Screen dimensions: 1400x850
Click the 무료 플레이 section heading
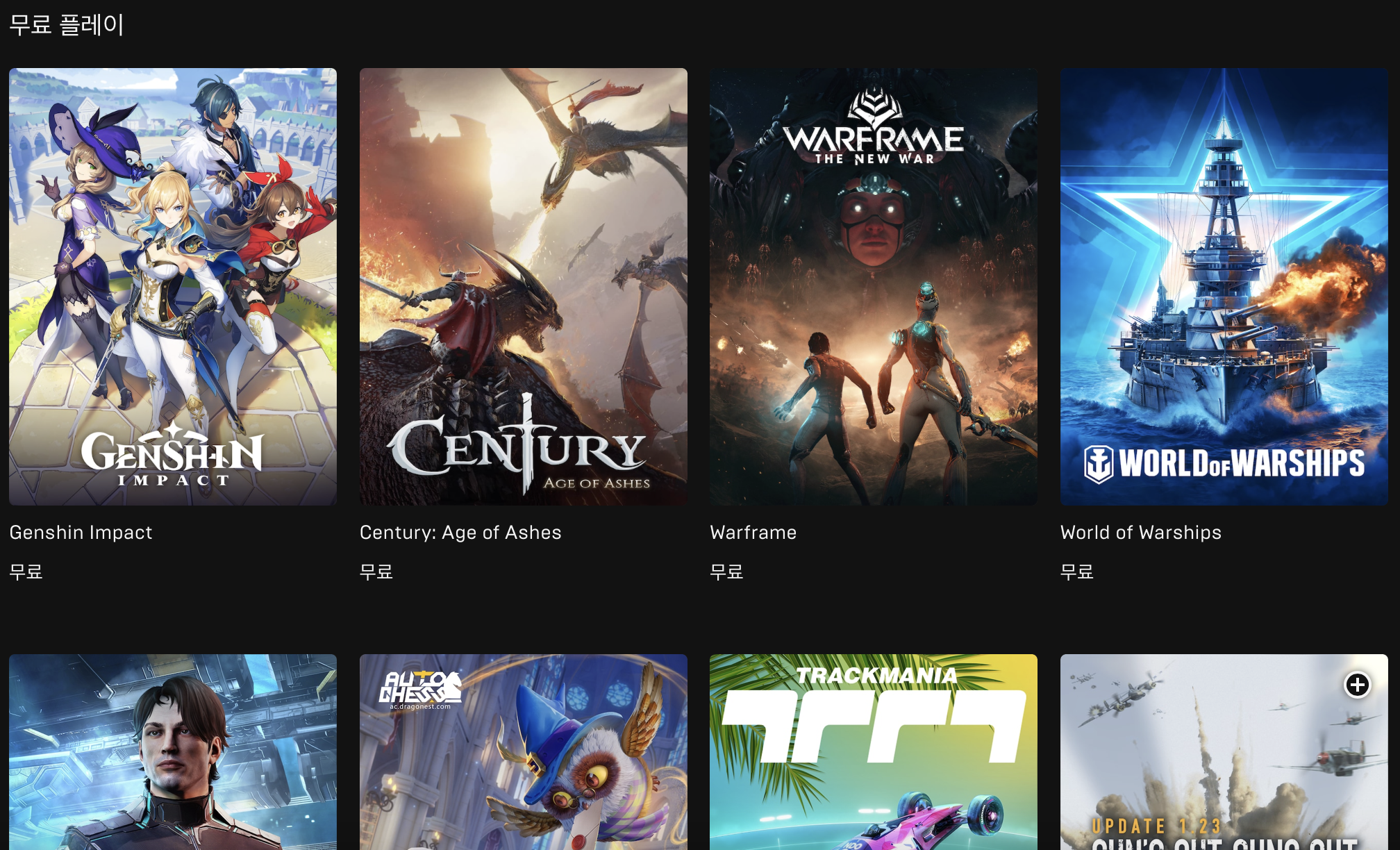(x=67, y=25)
